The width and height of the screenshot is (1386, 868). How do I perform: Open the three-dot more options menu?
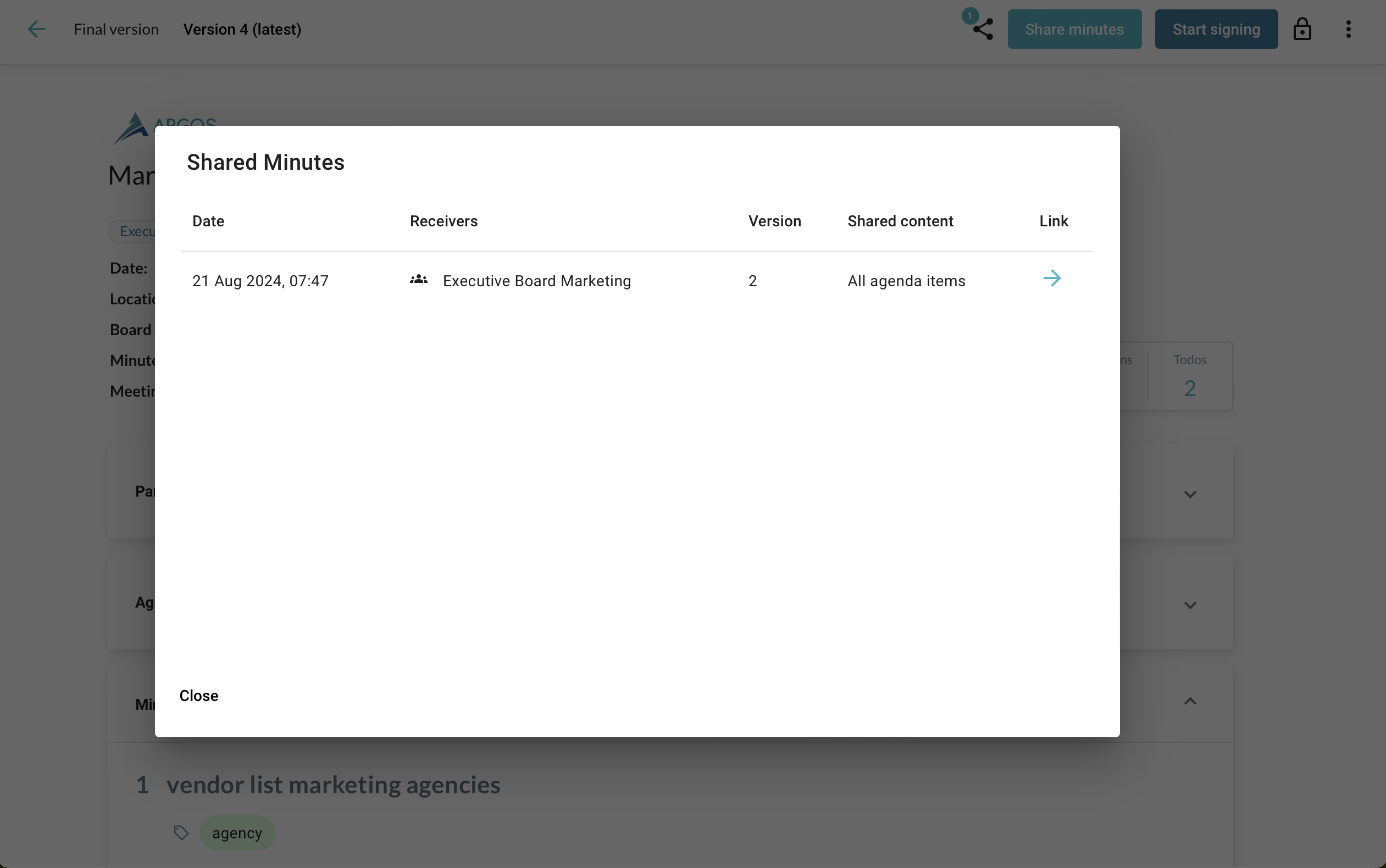pos(1348,29)
